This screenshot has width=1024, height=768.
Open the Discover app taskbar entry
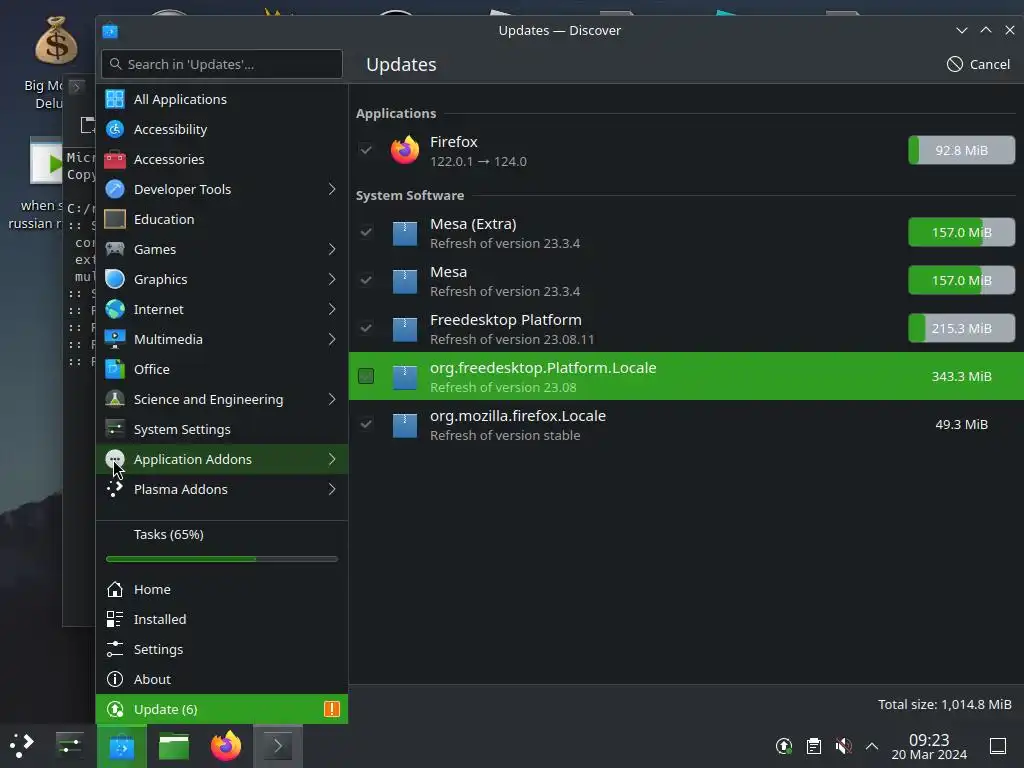[x=121, y=746]
